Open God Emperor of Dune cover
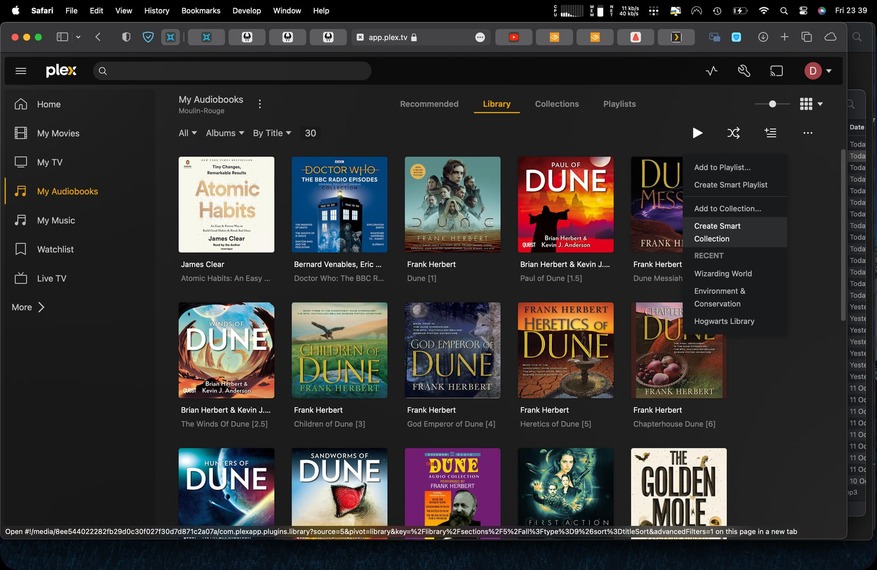 tap(452, 350)
